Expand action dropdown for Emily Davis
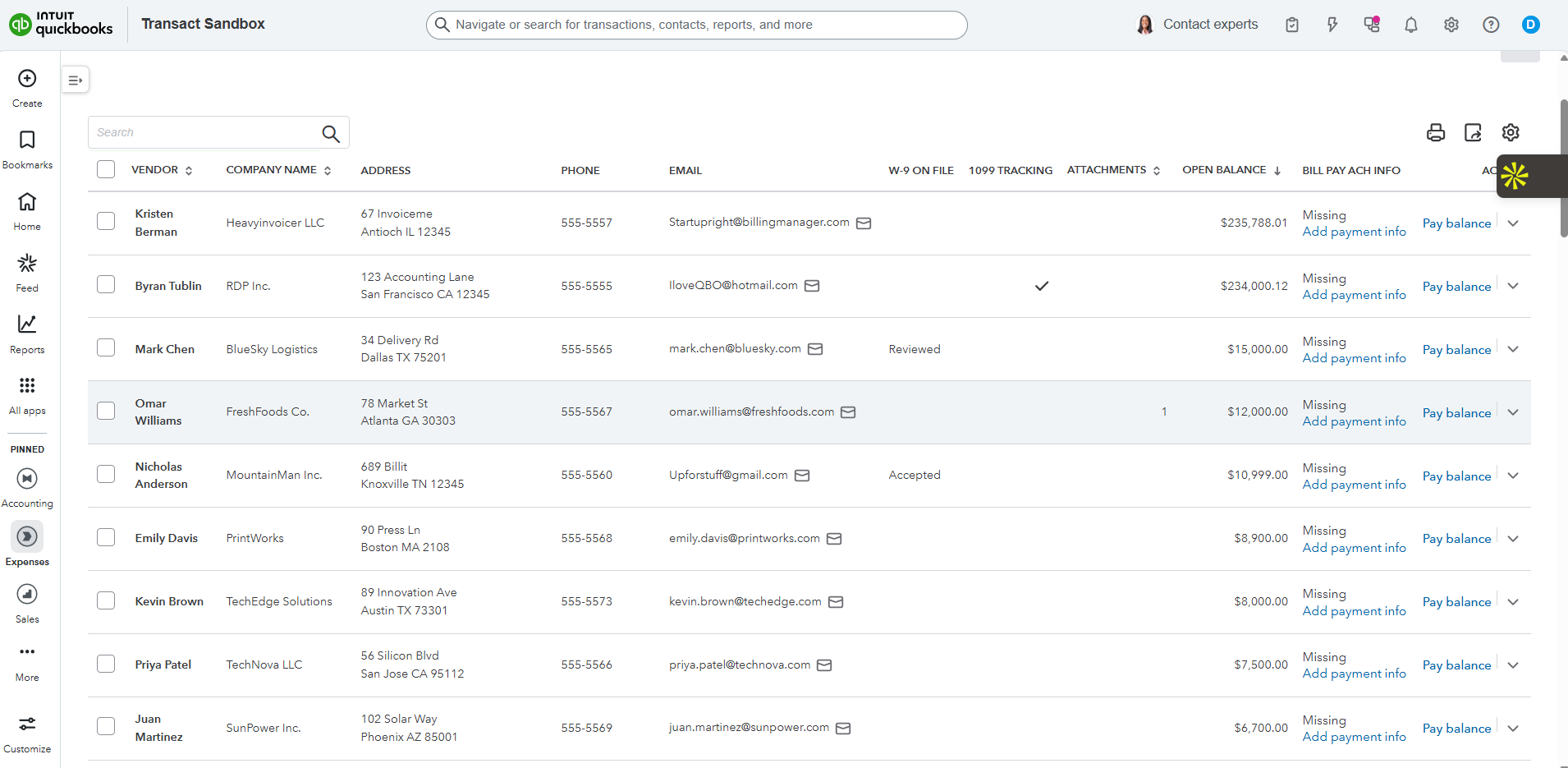 click(1513, 539)
